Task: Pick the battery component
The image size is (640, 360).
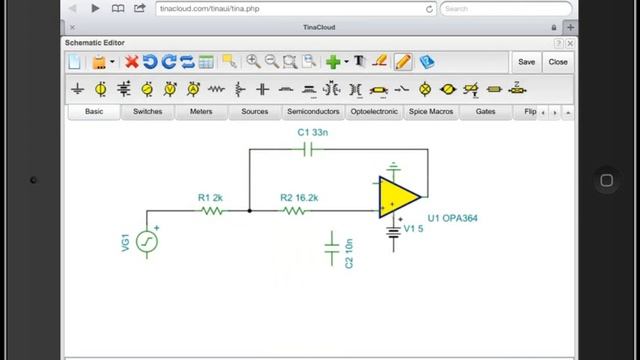Action: click(124, 89)
